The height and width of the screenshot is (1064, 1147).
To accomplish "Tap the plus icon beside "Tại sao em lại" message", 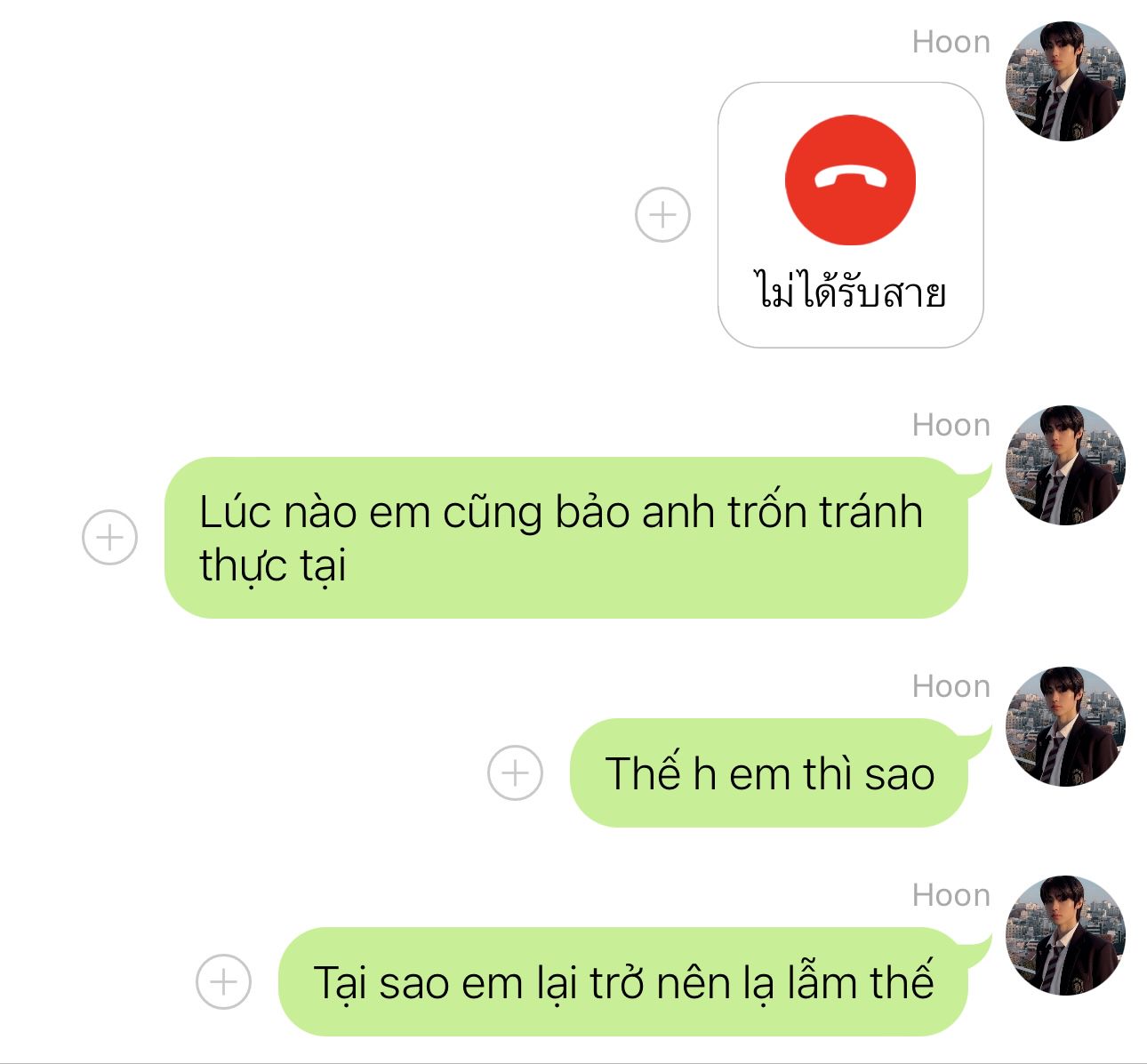I will click(223, 982).
